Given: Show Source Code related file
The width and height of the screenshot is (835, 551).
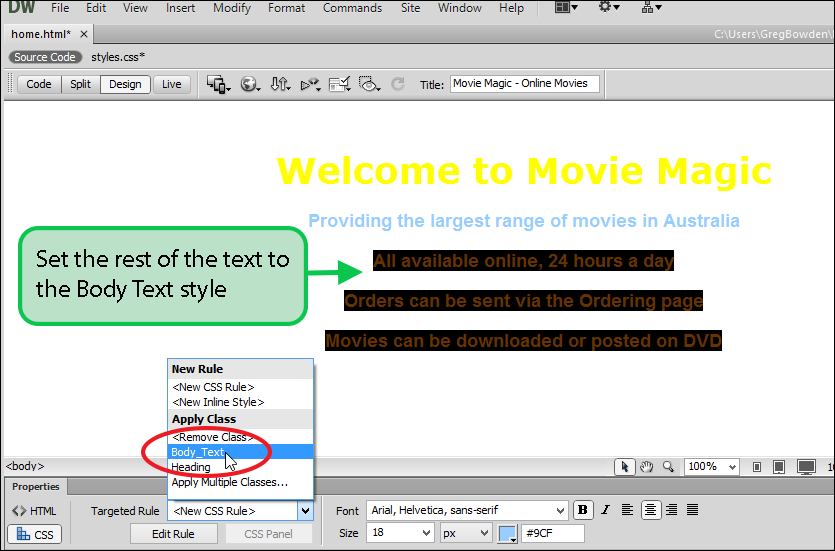Looking at the screenshot, I should (45, 57).
